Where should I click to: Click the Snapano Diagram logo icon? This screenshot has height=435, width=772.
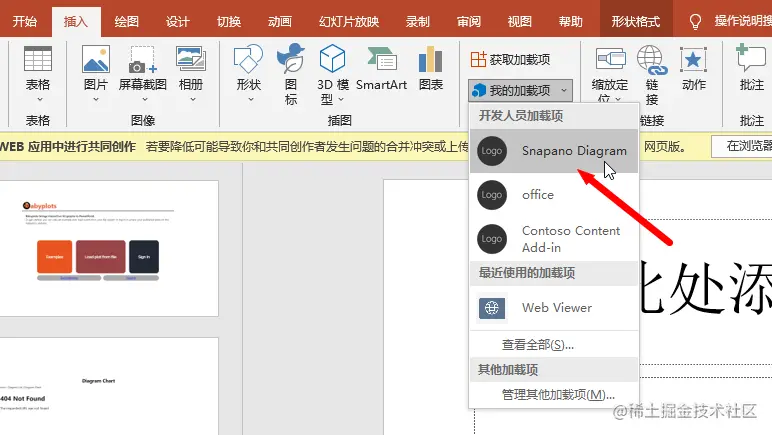click(492, 151)
